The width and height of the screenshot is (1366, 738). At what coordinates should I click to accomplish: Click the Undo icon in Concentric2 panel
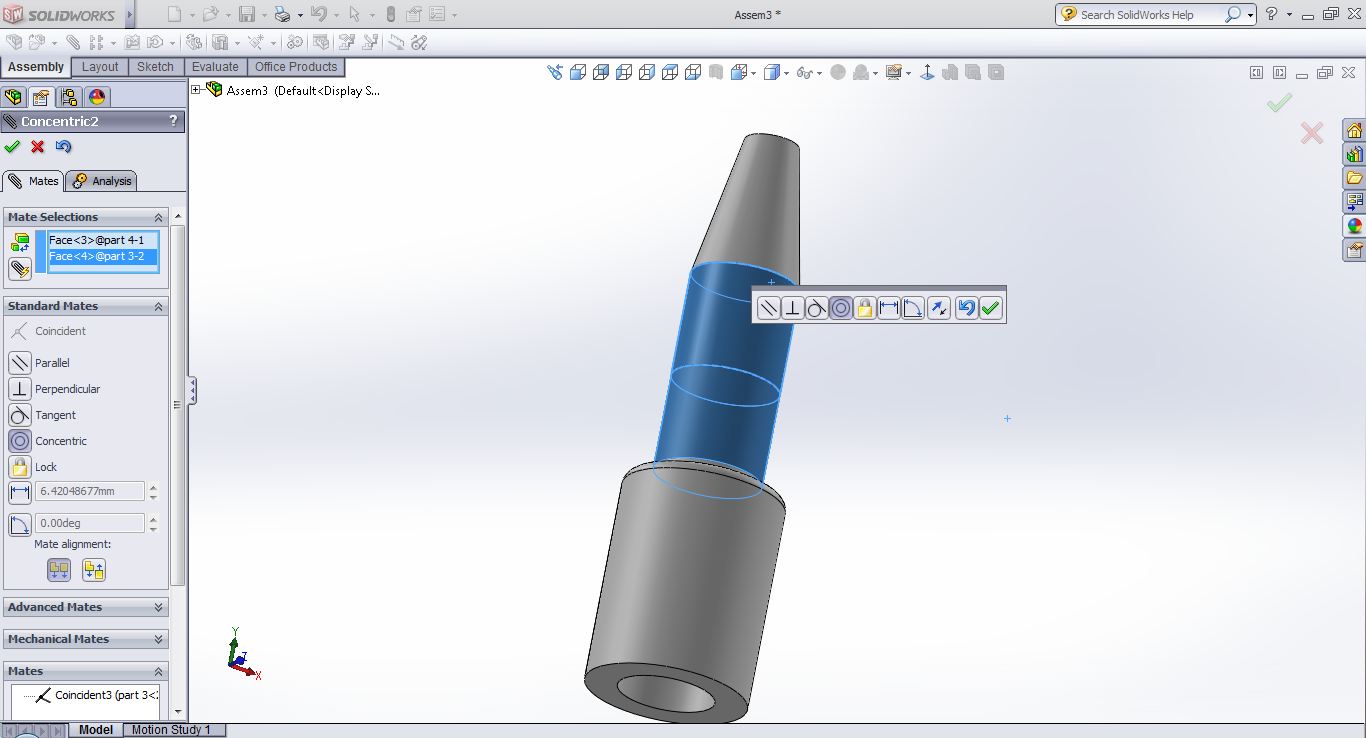click(x=64, y=147)
